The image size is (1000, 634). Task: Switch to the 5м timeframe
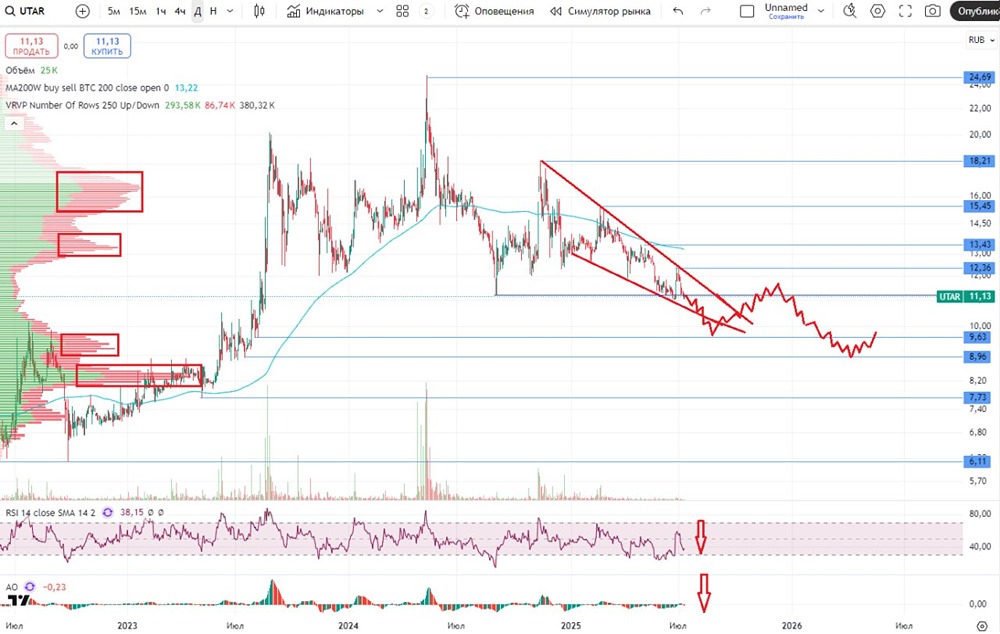[x=114, y=11]
